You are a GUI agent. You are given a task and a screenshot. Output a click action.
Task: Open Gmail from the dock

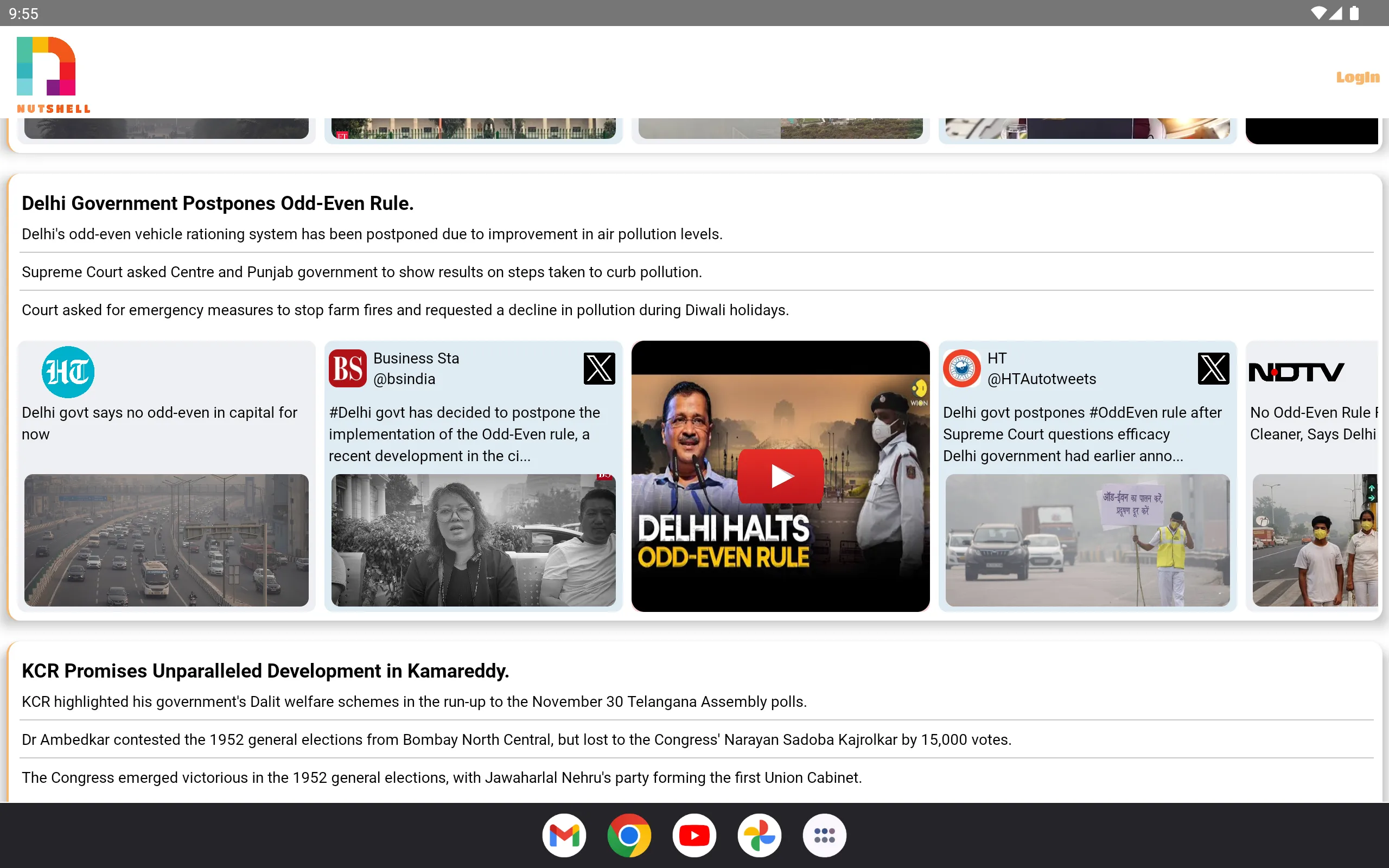pos(564,834)
